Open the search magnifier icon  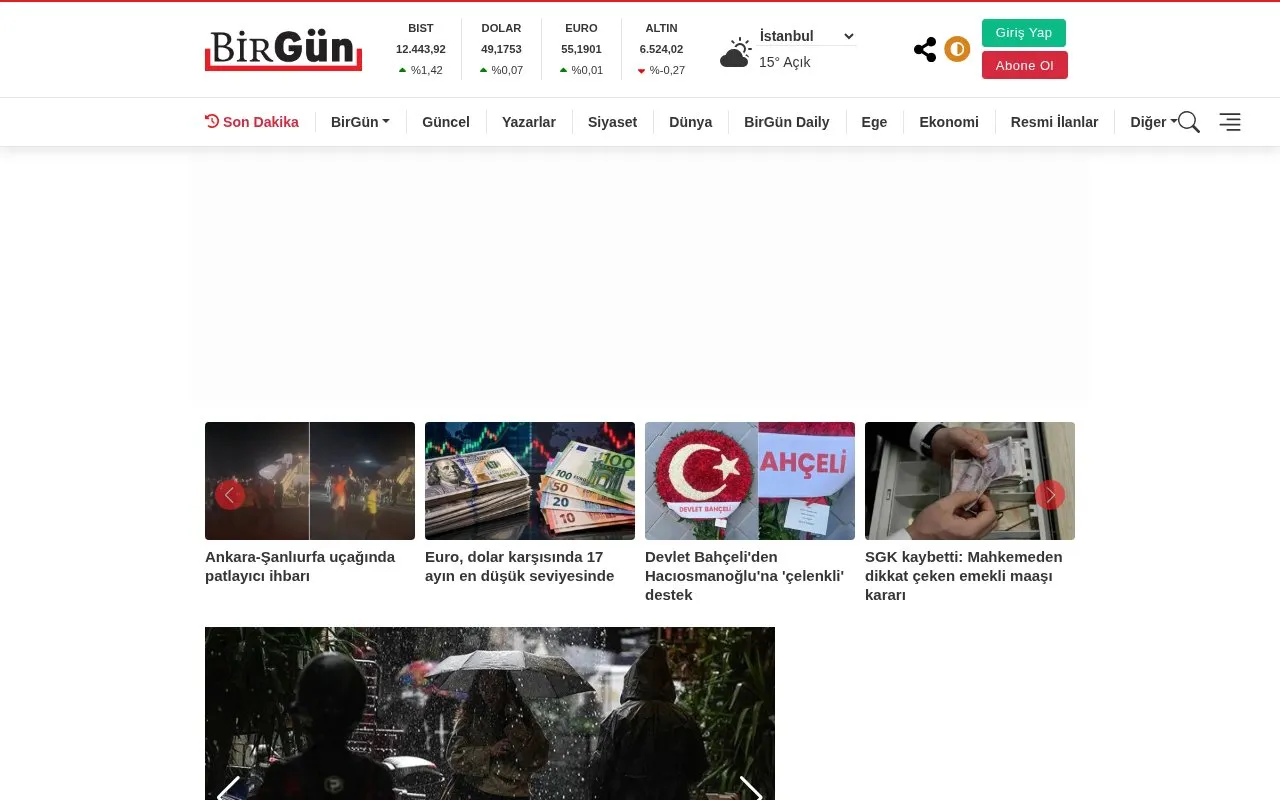(1188, 122)
